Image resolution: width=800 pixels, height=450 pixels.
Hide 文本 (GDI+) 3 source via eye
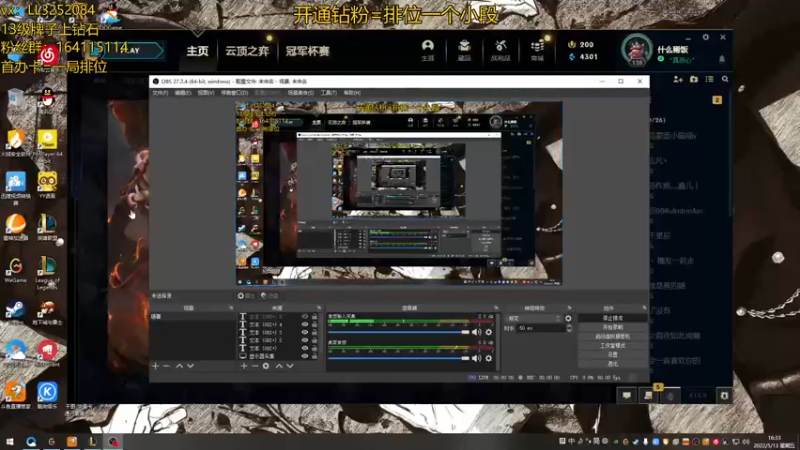pos(305,332)
